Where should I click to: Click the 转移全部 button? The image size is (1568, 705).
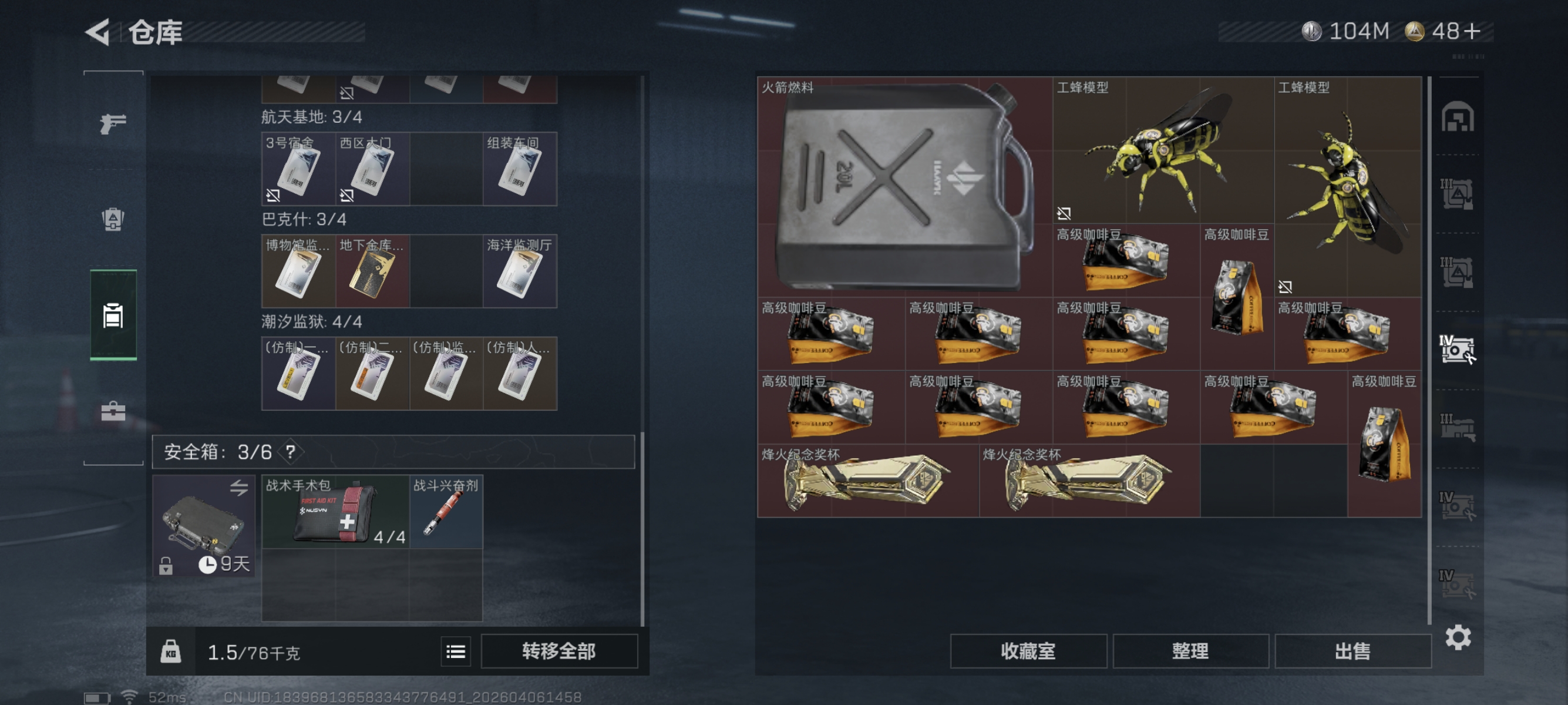(558, 651)
